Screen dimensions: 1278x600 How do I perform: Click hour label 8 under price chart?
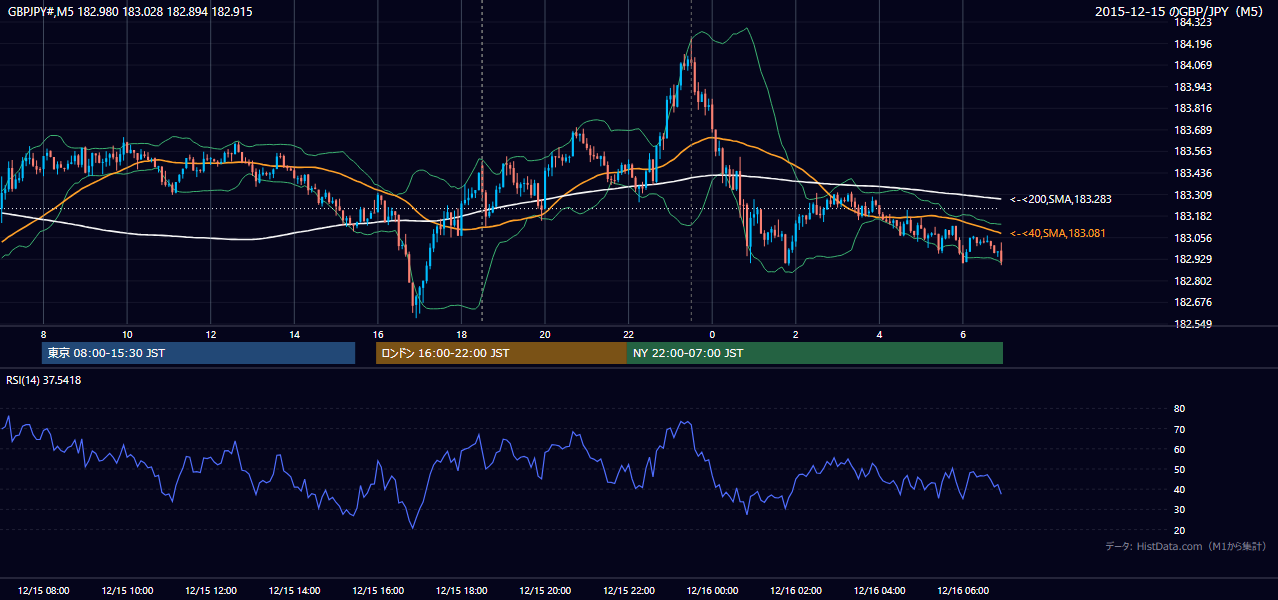pyautogui.click(x=43, y=334)
